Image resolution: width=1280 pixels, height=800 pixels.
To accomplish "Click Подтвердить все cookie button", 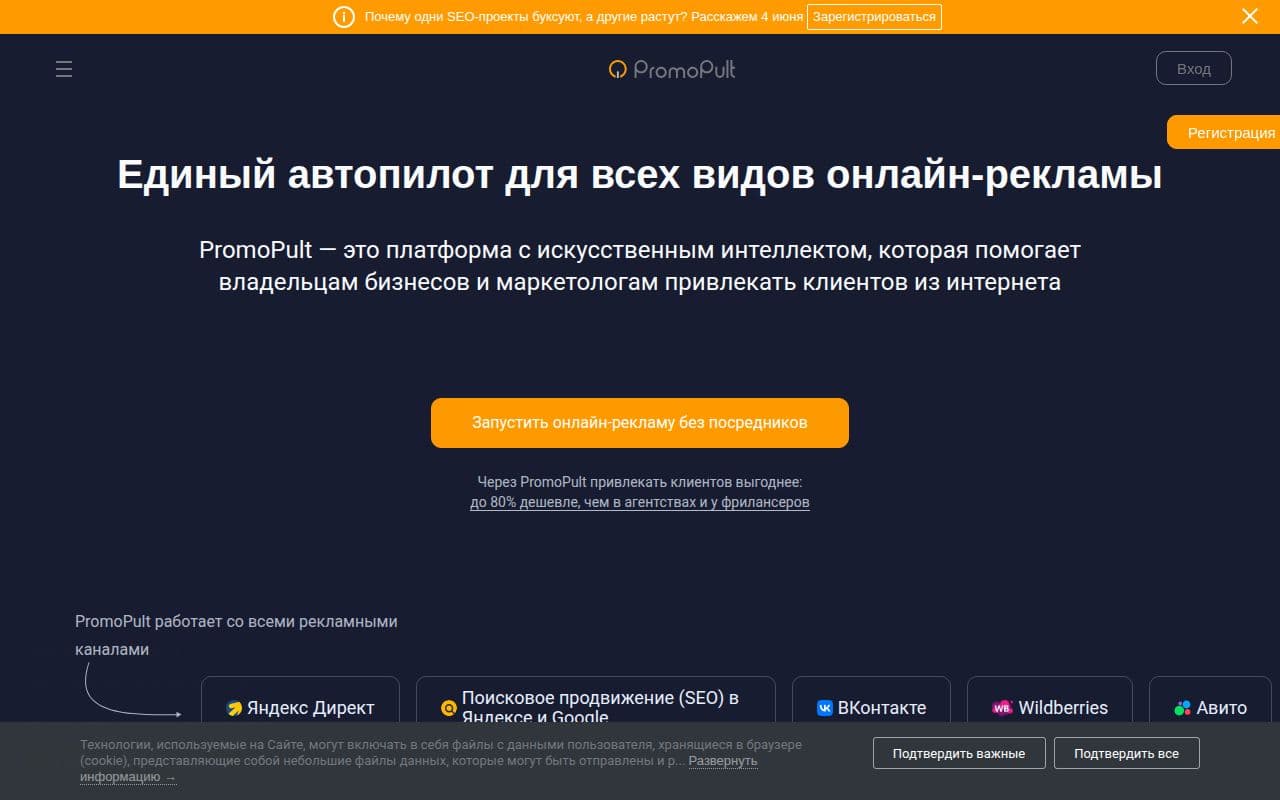I will (1127, 753).
